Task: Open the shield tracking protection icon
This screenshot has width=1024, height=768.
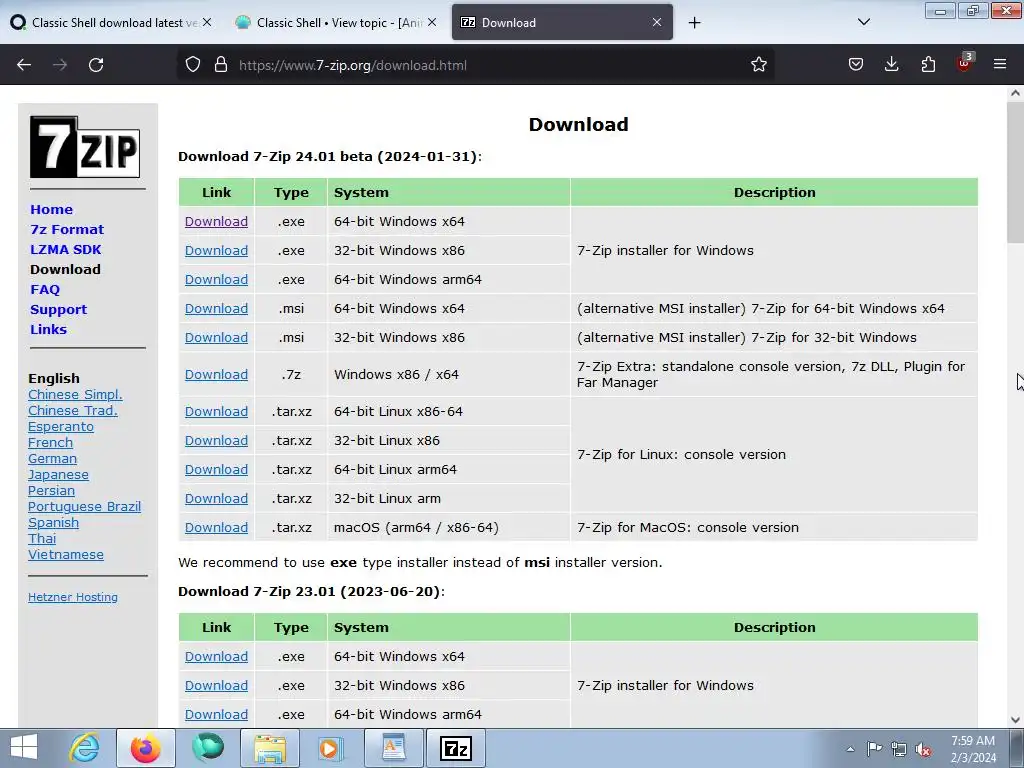Action: [193, 64]
